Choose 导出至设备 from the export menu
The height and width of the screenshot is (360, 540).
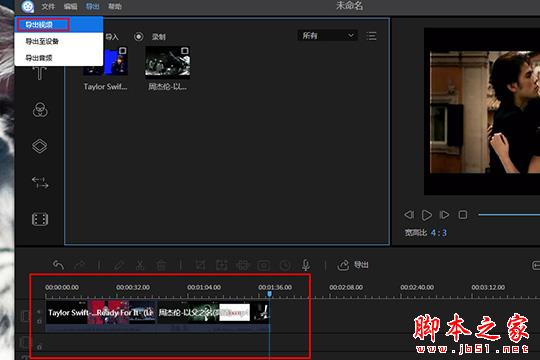59,41
